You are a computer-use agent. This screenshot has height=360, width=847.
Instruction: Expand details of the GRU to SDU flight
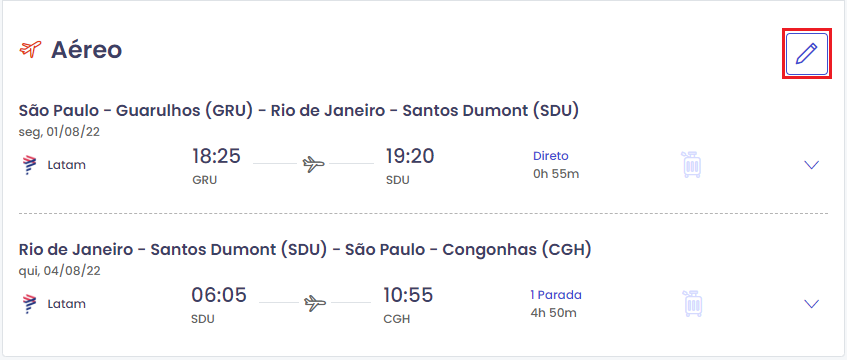point(812,165)
